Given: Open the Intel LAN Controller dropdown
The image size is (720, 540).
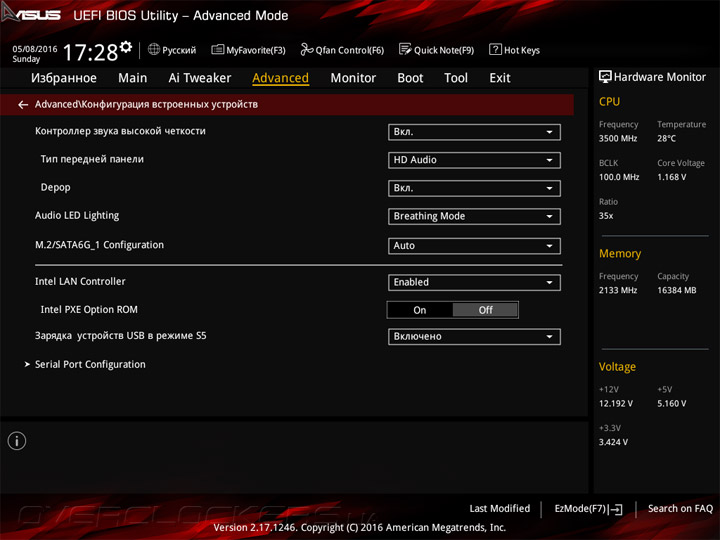Looking at the screenshot, I should 474,282.
